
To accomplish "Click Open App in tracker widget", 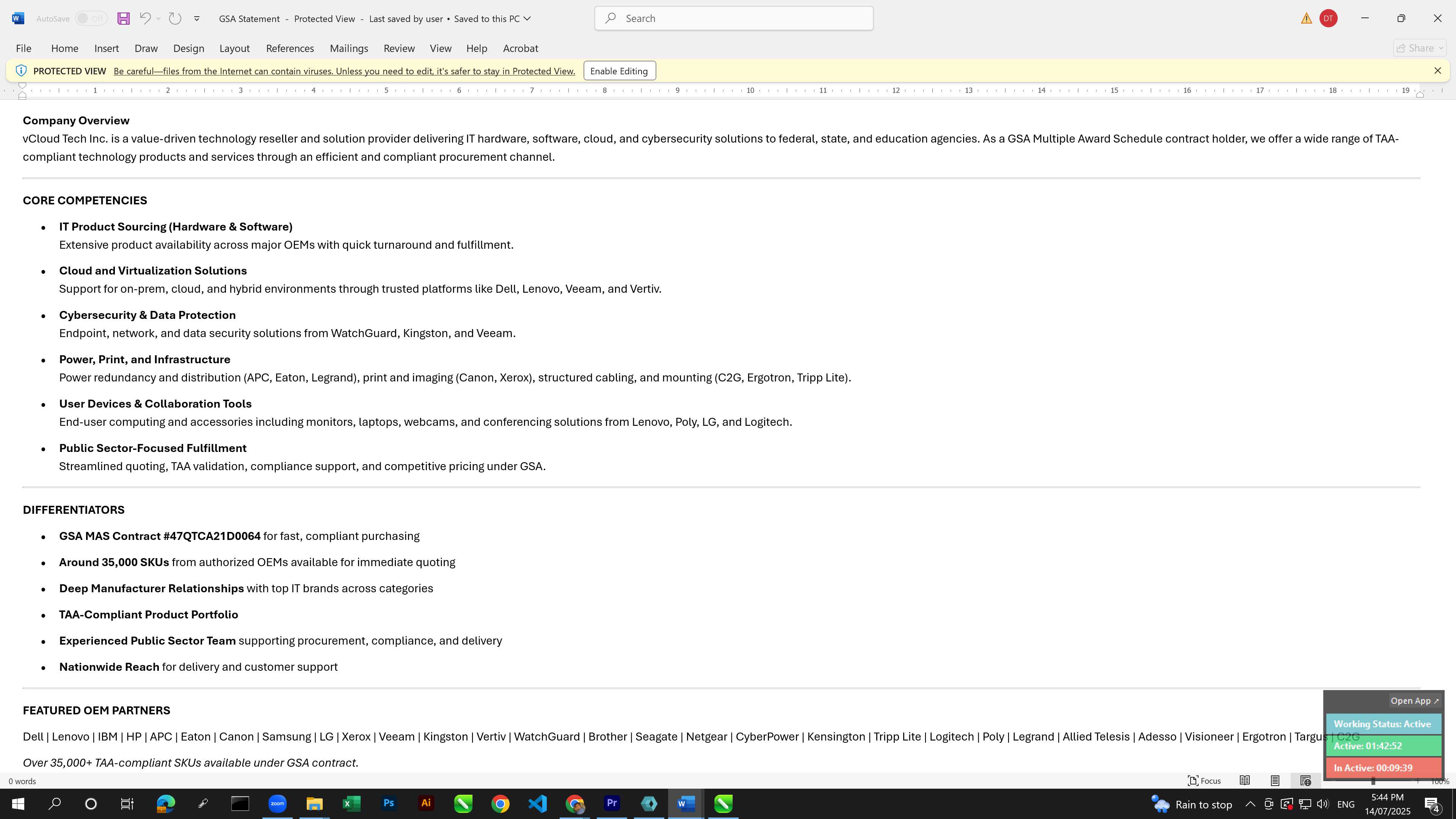I will tap(1415, 701).
